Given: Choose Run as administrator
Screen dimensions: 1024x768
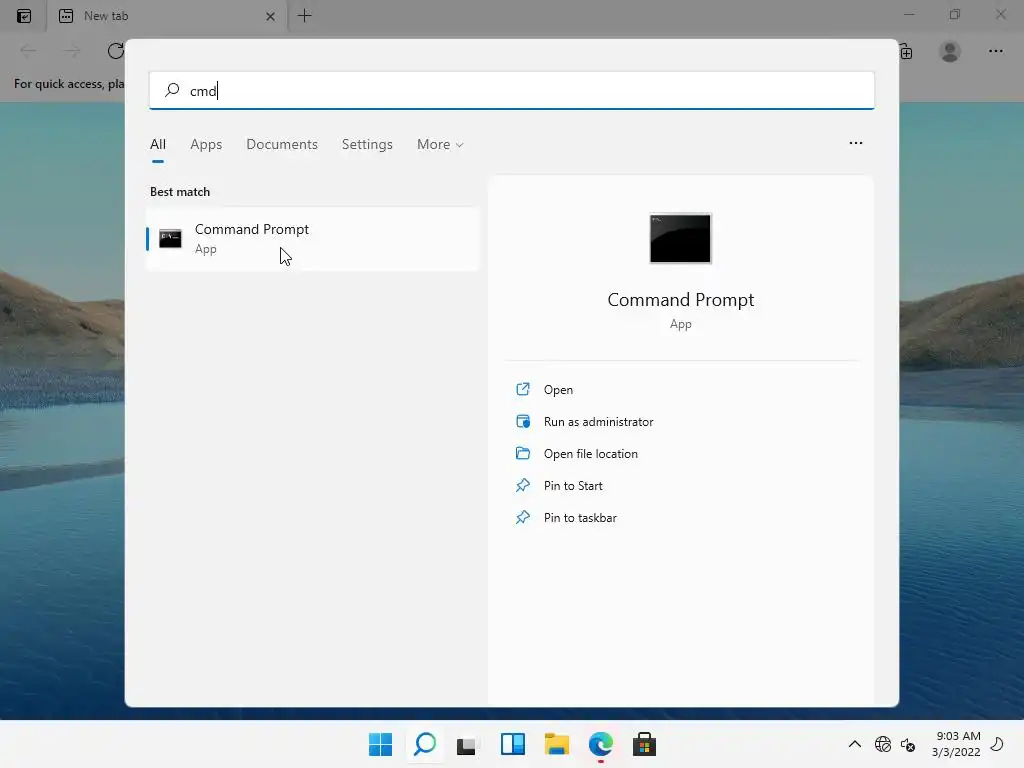Looking at the screenshot, I should tap(598, 422).
